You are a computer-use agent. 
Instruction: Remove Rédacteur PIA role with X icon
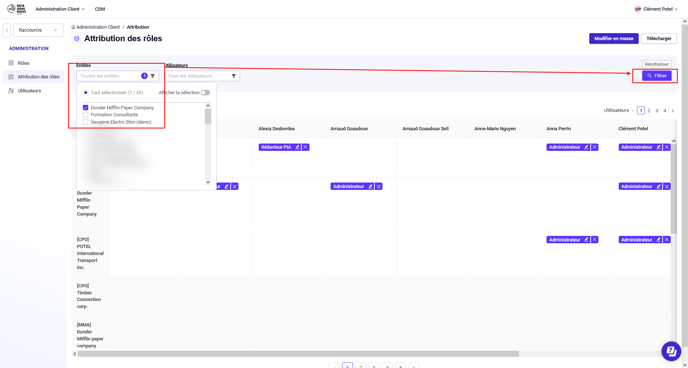(305, 147)
